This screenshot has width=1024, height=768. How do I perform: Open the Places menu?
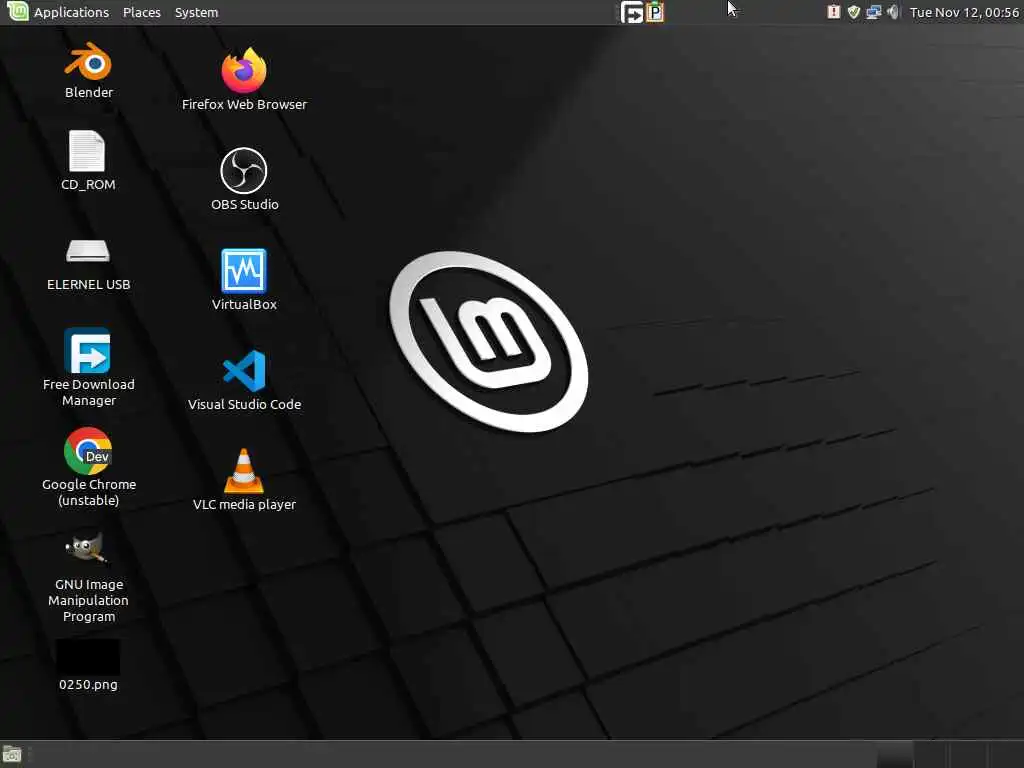click(142, 12)
